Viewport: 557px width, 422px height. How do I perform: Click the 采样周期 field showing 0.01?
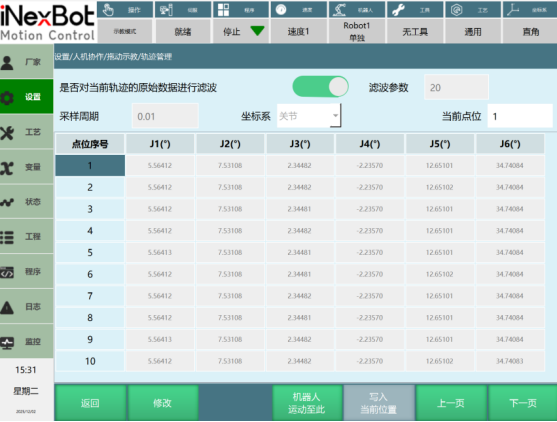coord(165,116)
